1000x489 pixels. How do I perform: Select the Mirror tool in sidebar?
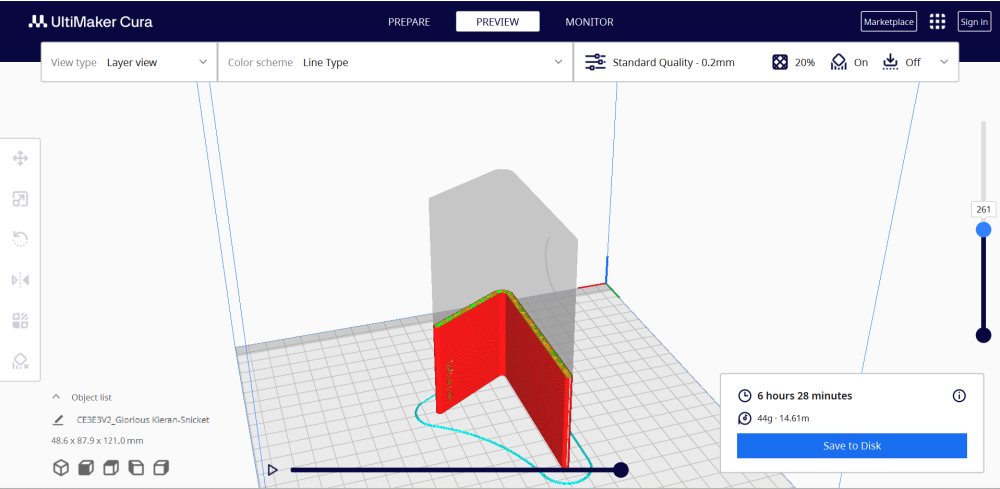[20, 280]
